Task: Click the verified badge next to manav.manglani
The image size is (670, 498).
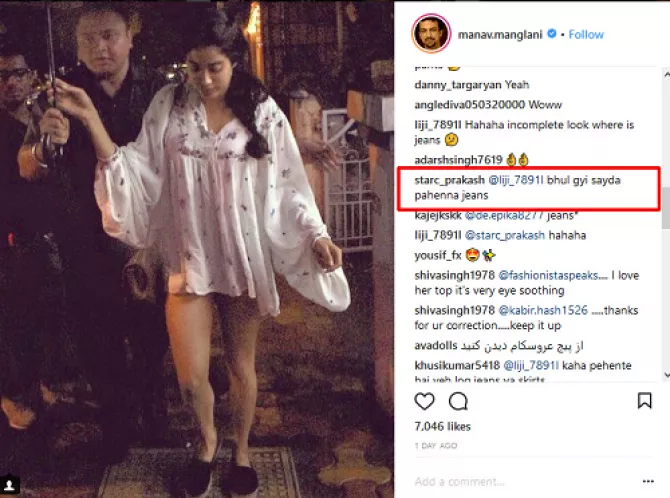Action: (552, 33)
